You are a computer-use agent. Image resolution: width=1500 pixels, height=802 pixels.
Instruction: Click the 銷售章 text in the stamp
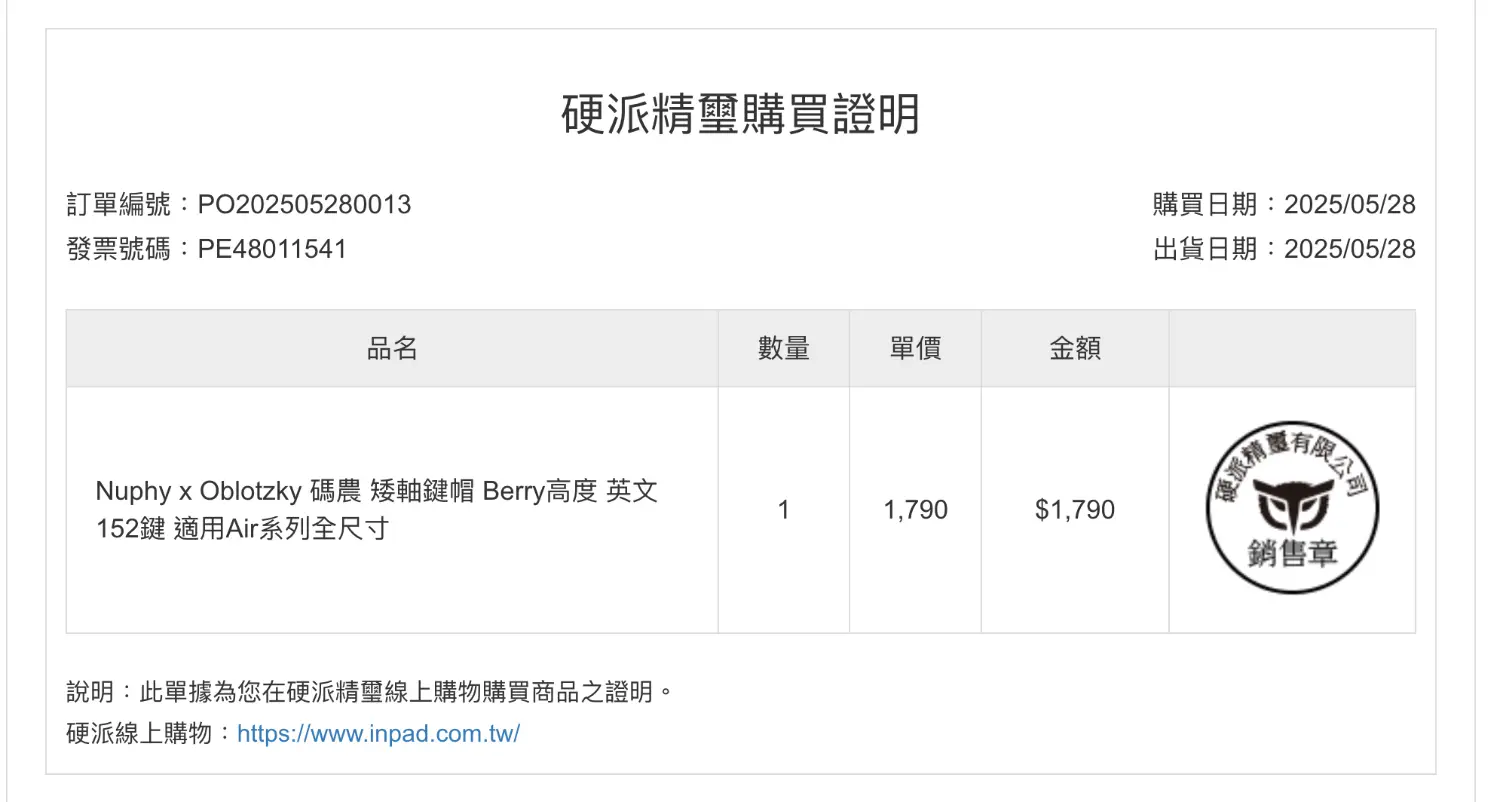pos(1292,553)
